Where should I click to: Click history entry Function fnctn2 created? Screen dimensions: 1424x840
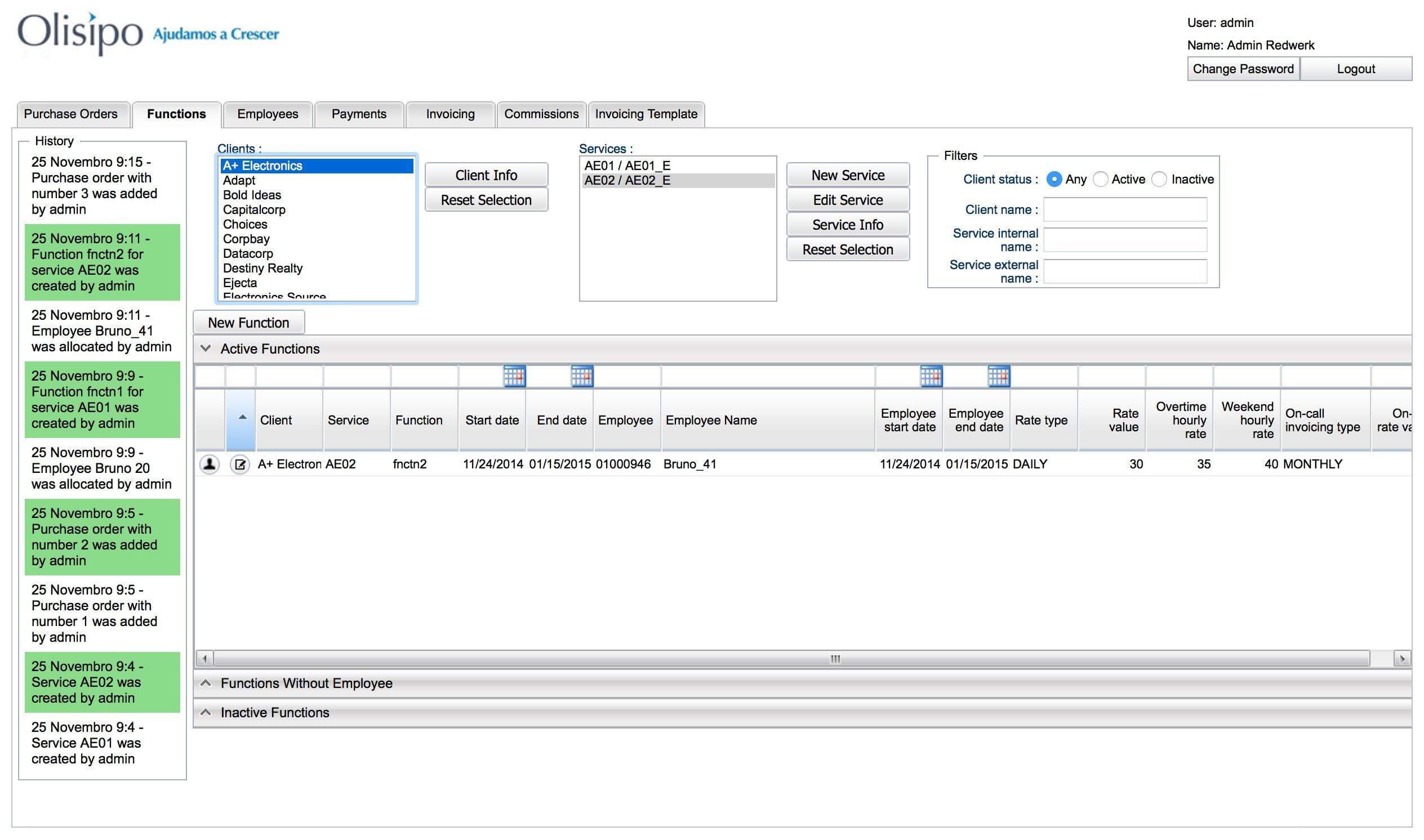[x=103, y=262]
